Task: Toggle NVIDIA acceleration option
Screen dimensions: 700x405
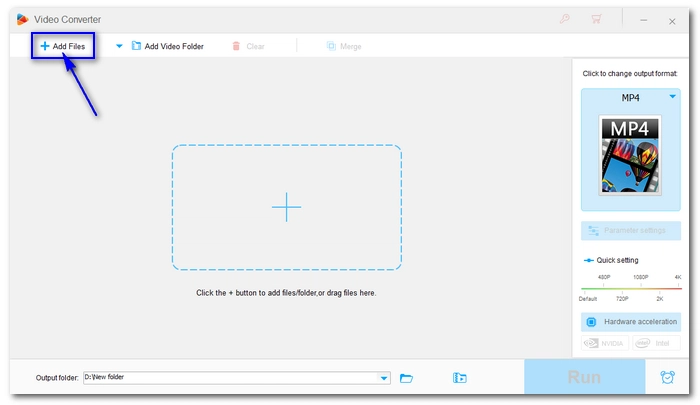Action: (x=605, y=343)
